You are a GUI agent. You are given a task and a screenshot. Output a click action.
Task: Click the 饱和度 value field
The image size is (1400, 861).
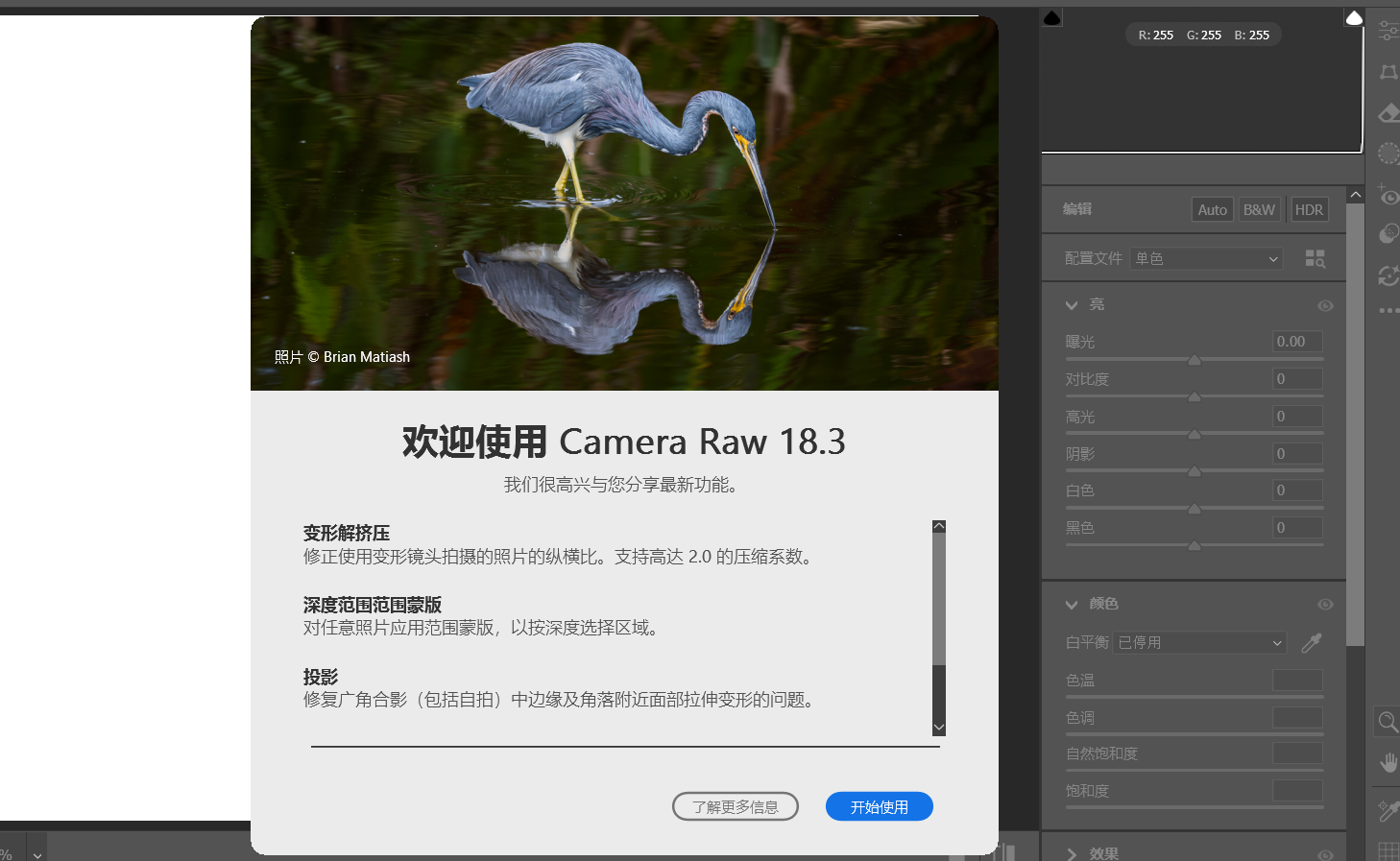pos(1297,791)
